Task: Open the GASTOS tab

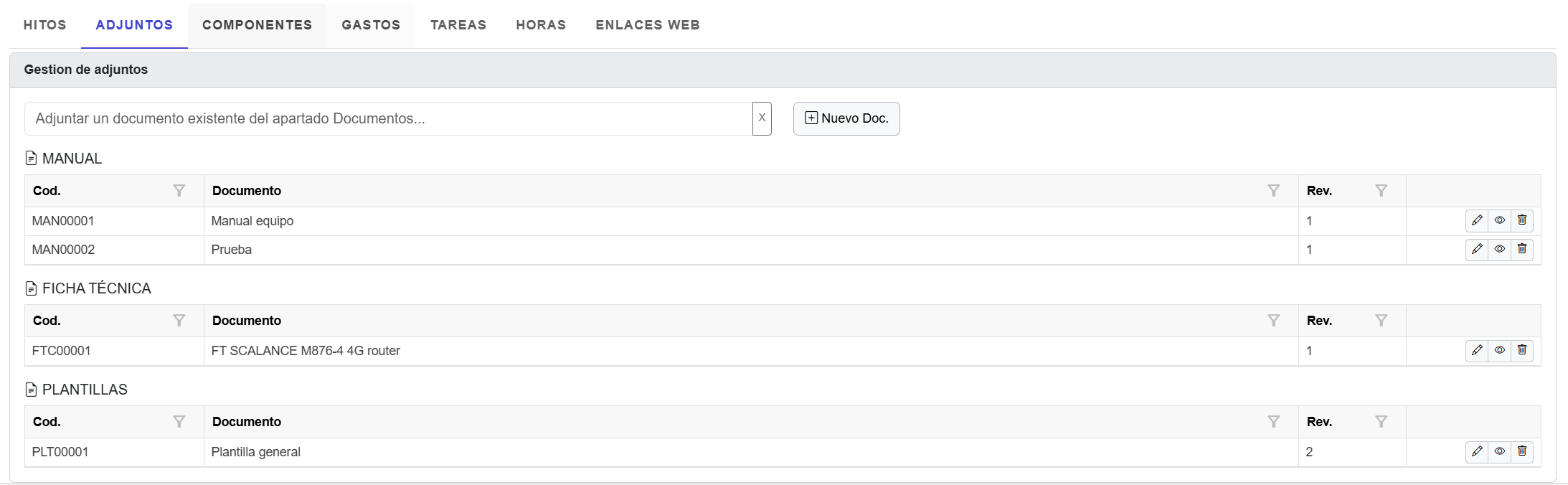Action: (x=371, y=25)
